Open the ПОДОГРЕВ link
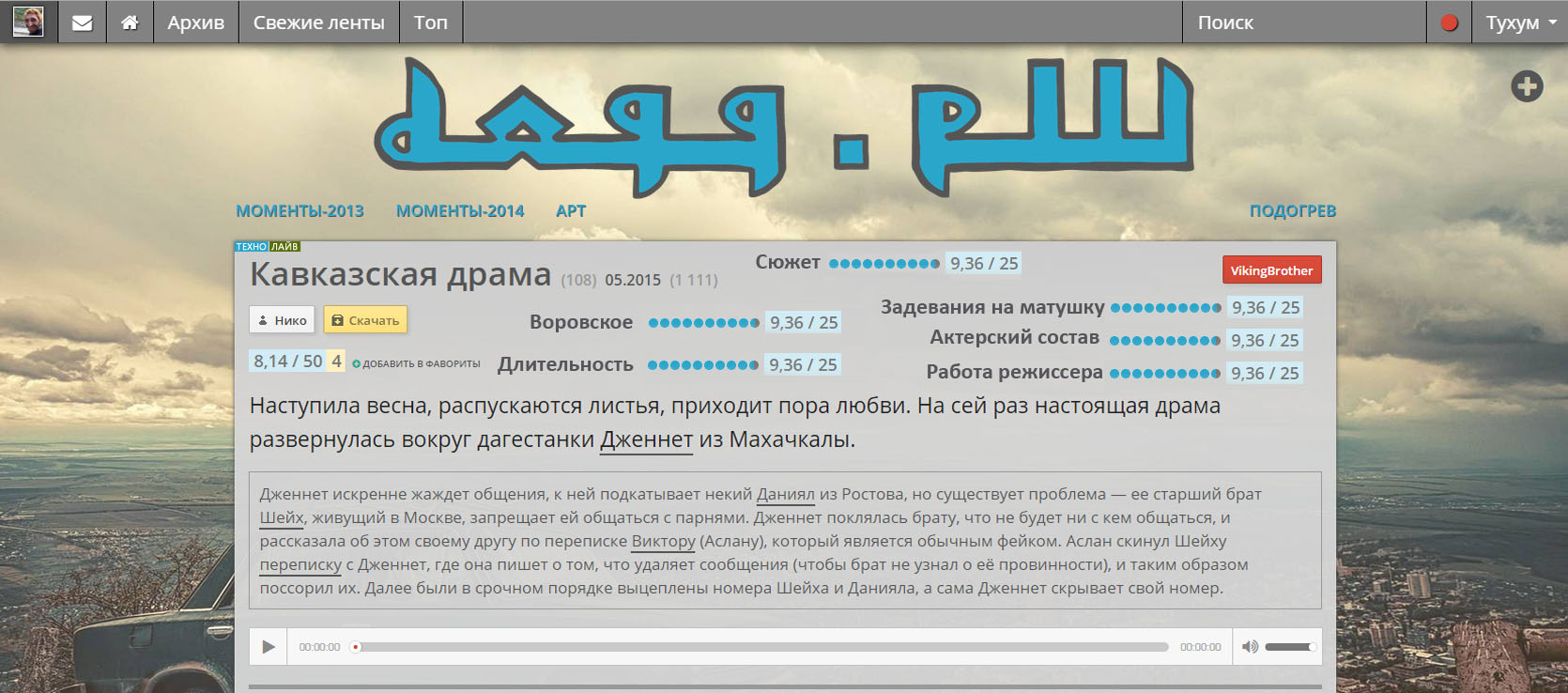1568x693 pixels. (1293, 211)
